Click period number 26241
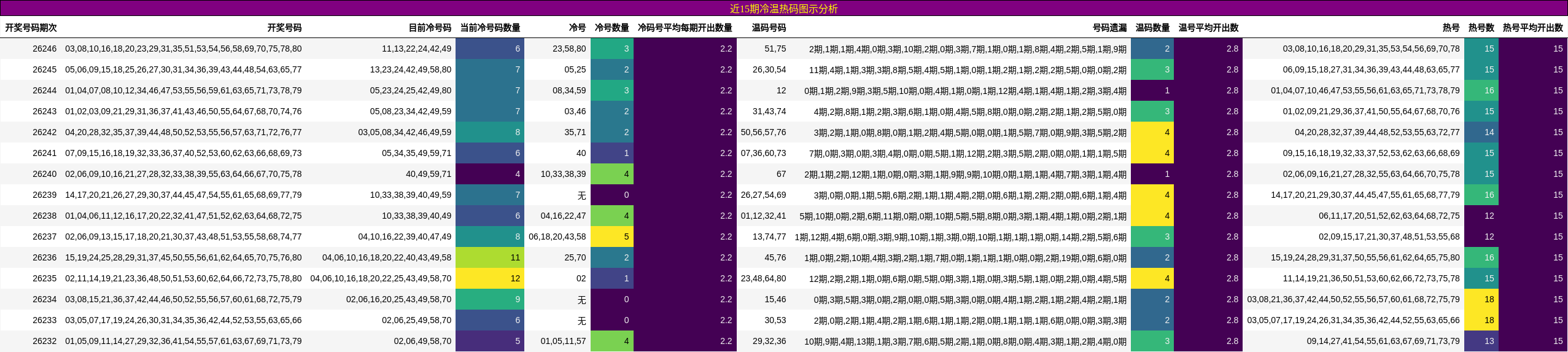1568x352 pixels. point(44,153)
